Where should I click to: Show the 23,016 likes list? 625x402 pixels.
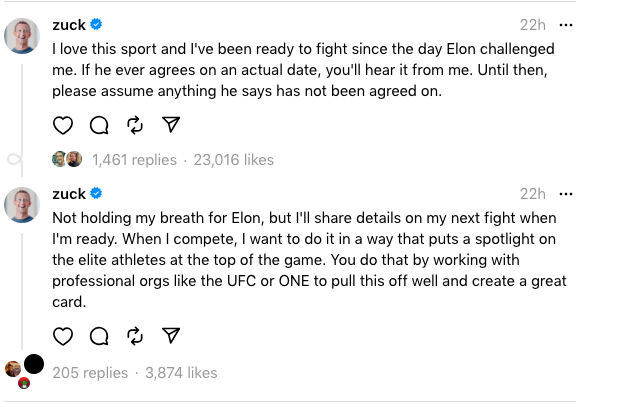point(232,160)
